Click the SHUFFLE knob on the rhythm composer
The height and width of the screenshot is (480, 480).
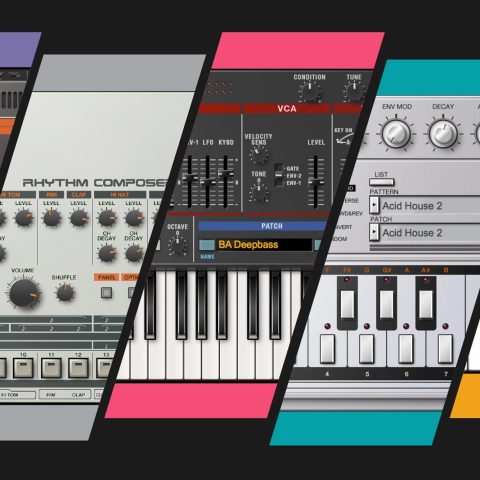[66, 293]
